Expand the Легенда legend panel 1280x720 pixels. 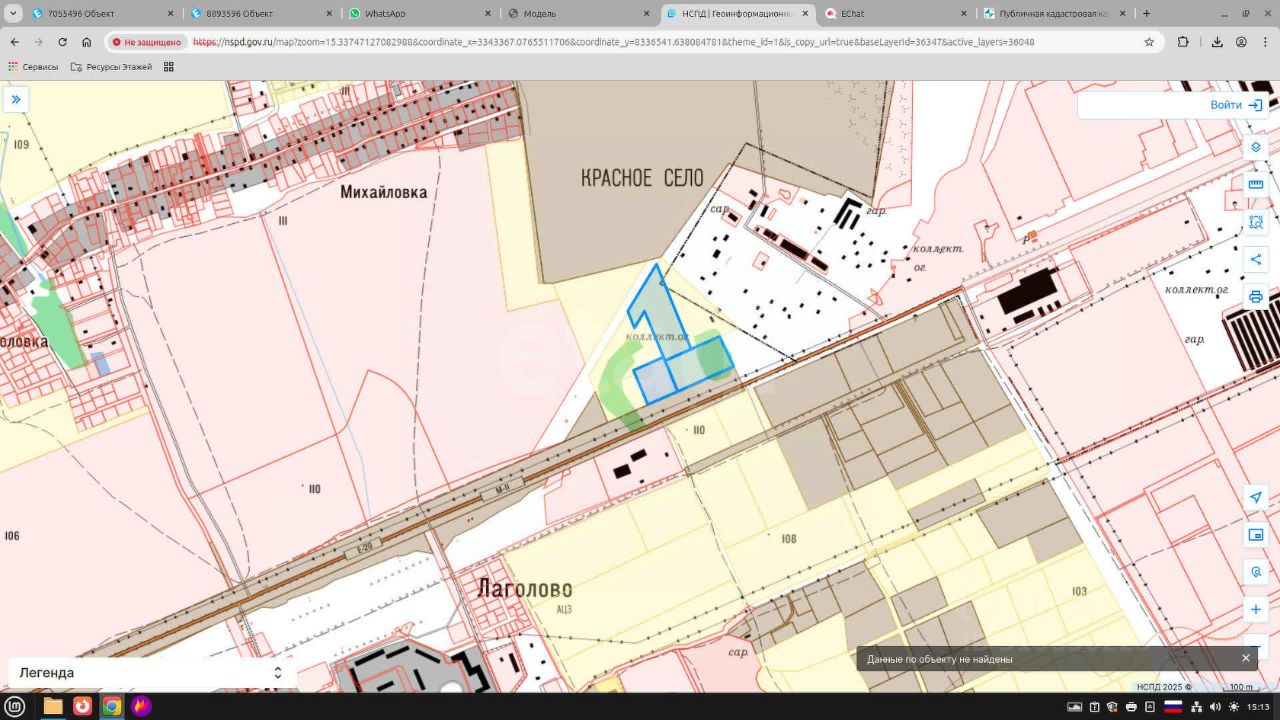tap(150, 673)
